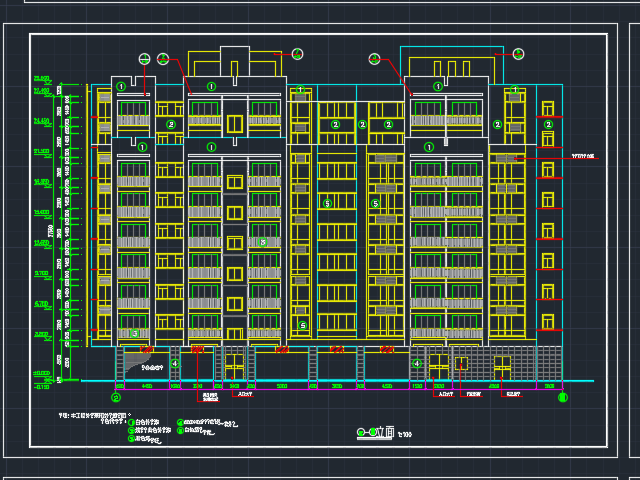
Task: Click the green axis bubble at bottom-left
Action: click(x=116, y=397)
